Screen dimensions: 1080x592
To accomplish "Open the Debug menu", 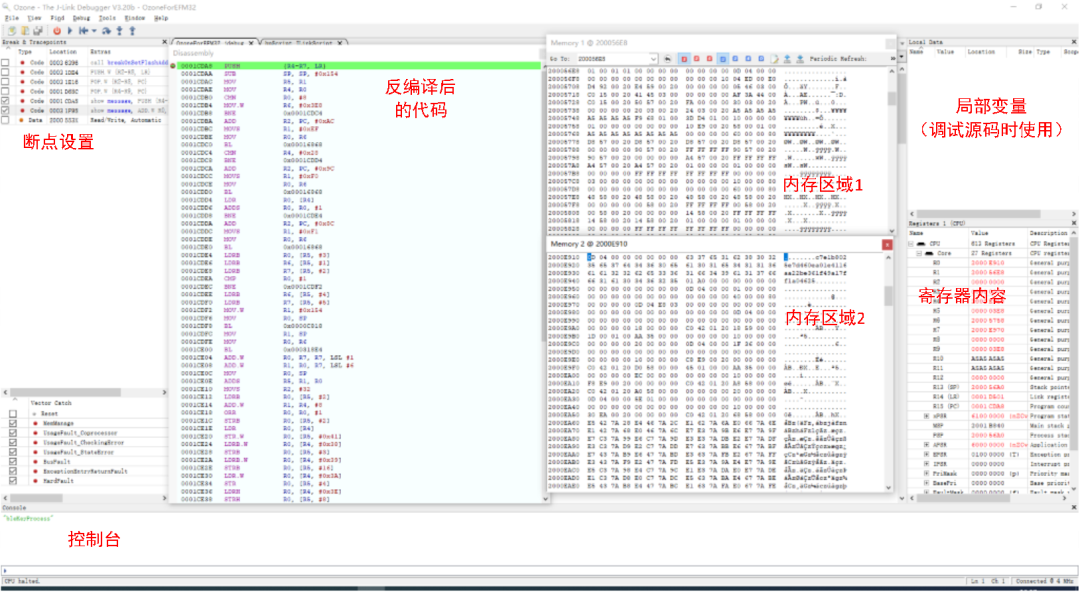I will (81, 19).
